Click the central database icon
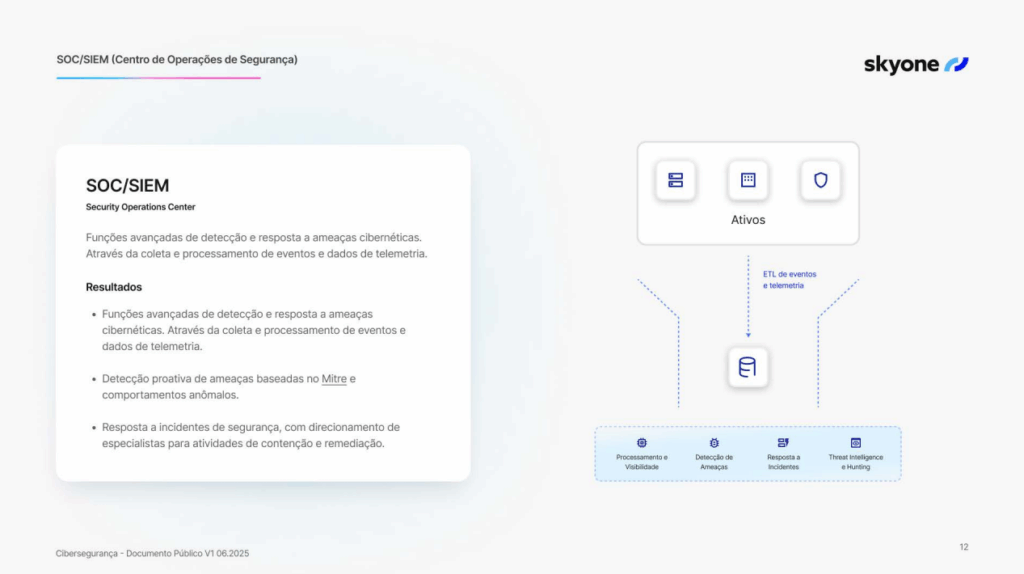 (x=748, y=367)
